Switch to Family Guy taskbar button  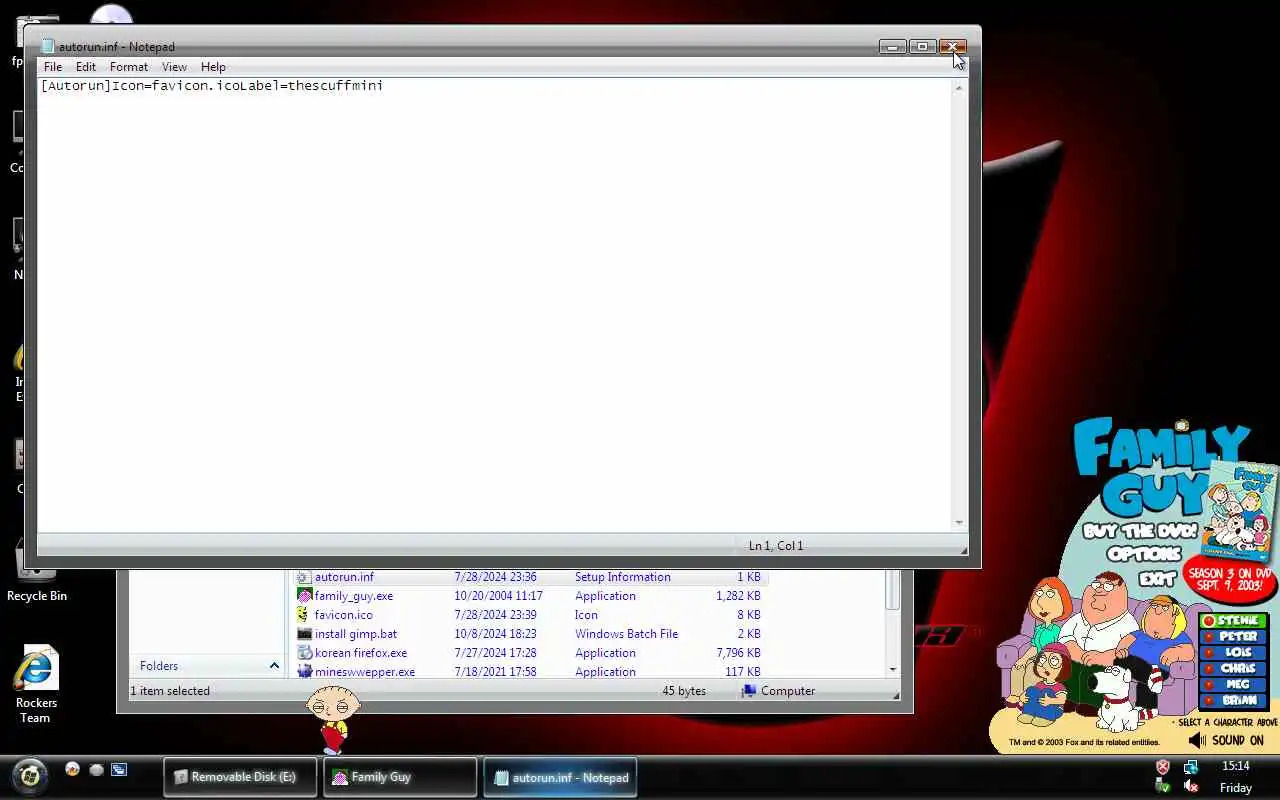click(x=400, y=777)
